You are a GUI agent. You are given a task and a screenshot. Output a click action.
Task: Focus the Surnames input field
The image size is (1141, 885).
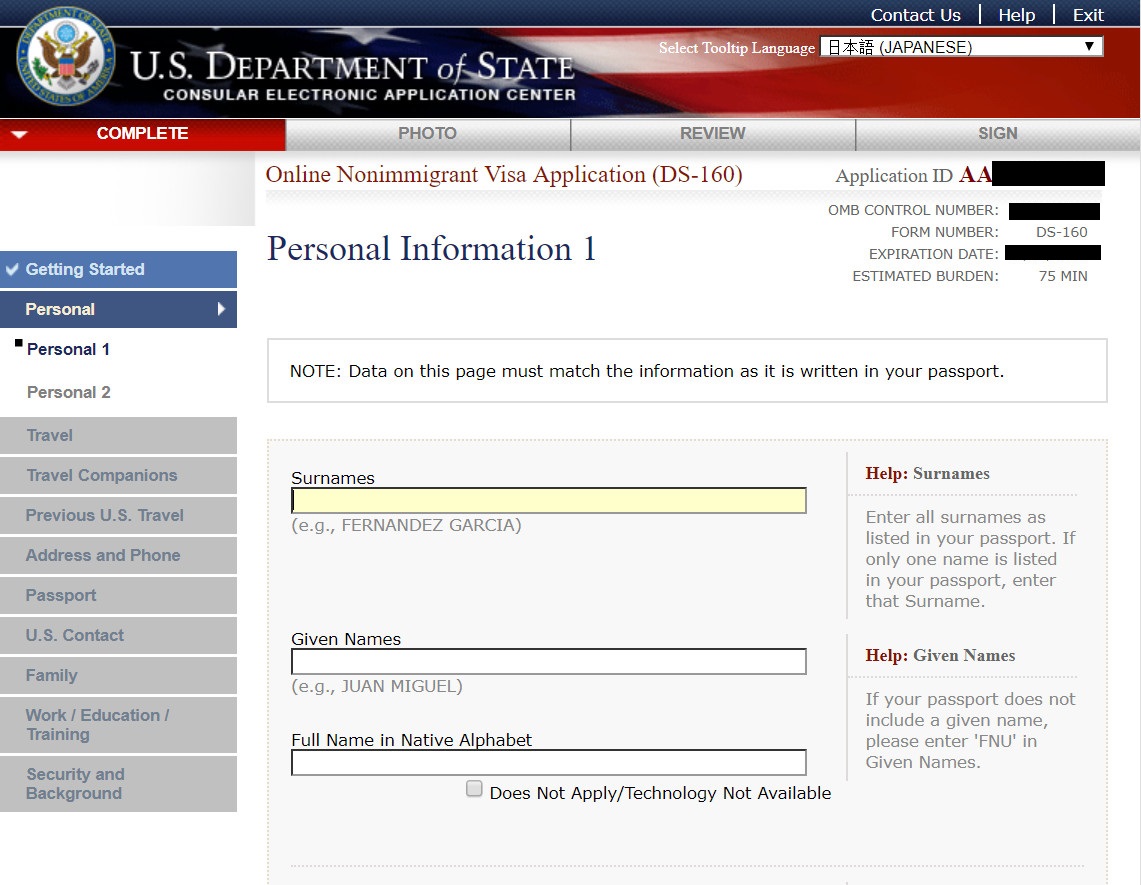point(549,501)
